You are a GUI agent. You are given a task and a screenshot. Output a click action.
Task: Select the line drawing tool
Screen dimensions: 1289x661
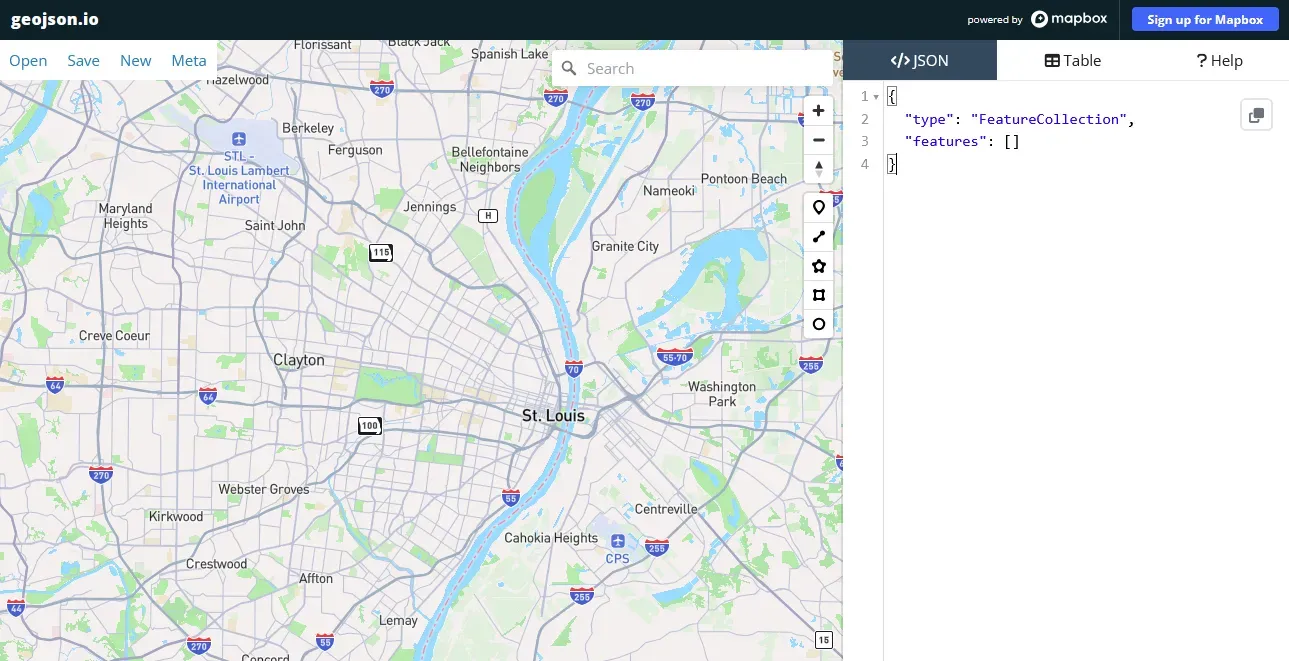[x=818, y=236]
